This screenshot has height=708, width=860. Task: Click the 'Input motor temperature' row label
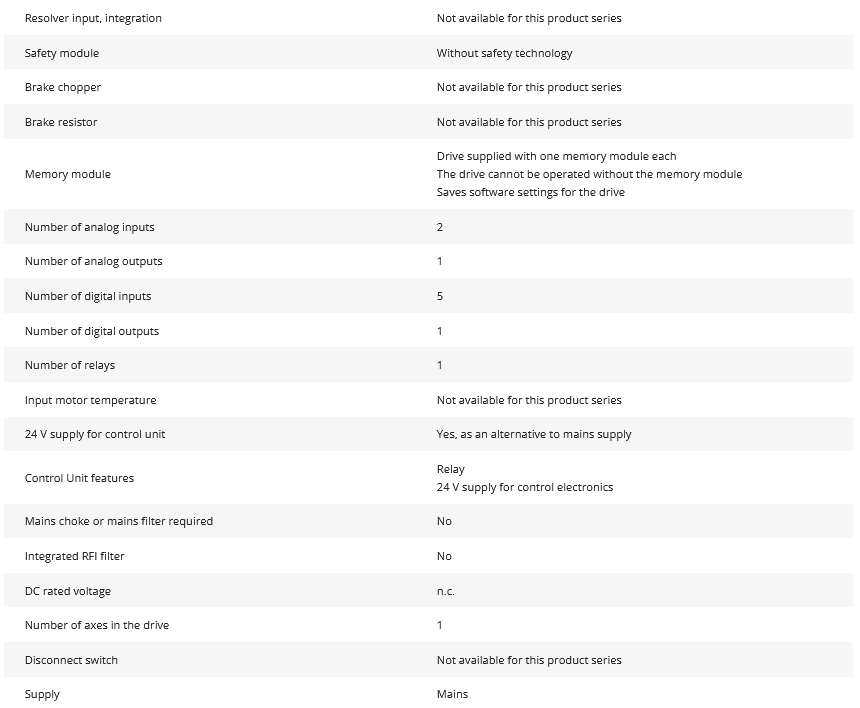pos(90,400)
